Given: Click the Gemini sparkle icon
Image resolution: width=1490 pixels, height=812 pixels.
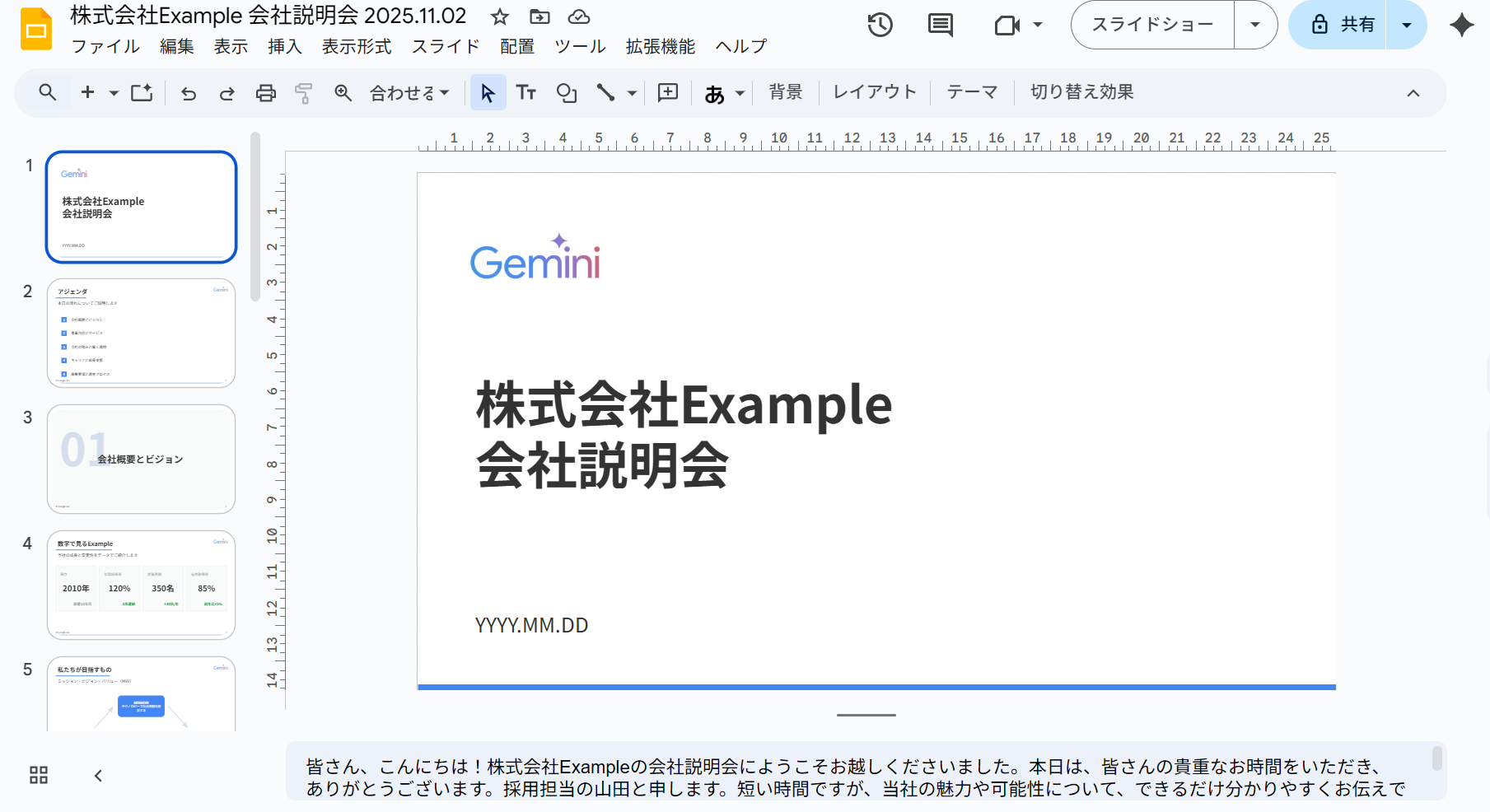Looking at the screenshot, I should tap(1461, 25).
